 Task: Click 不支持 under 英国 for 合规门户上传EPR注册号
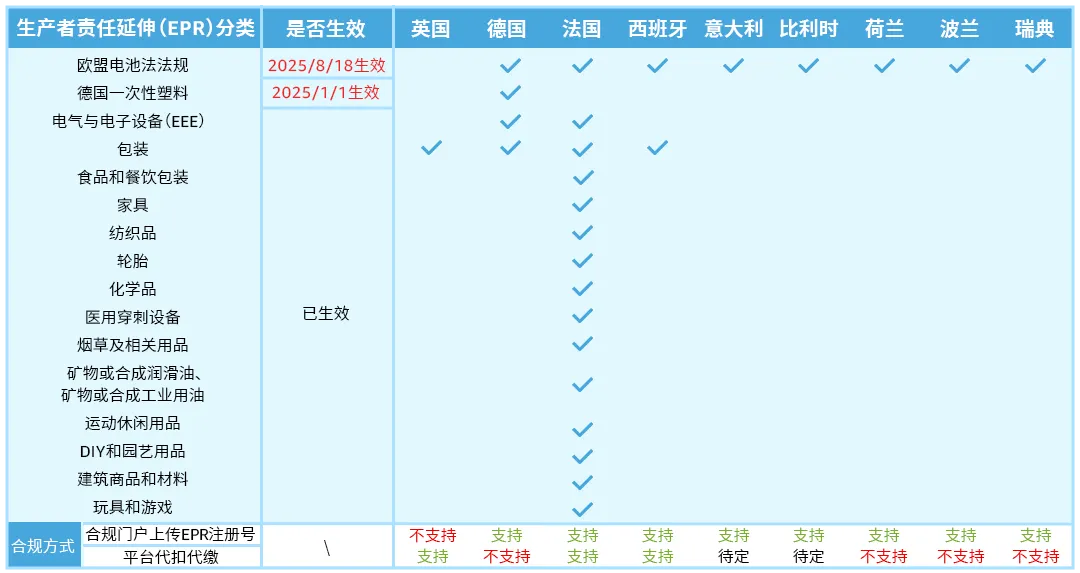coord(432,535)
